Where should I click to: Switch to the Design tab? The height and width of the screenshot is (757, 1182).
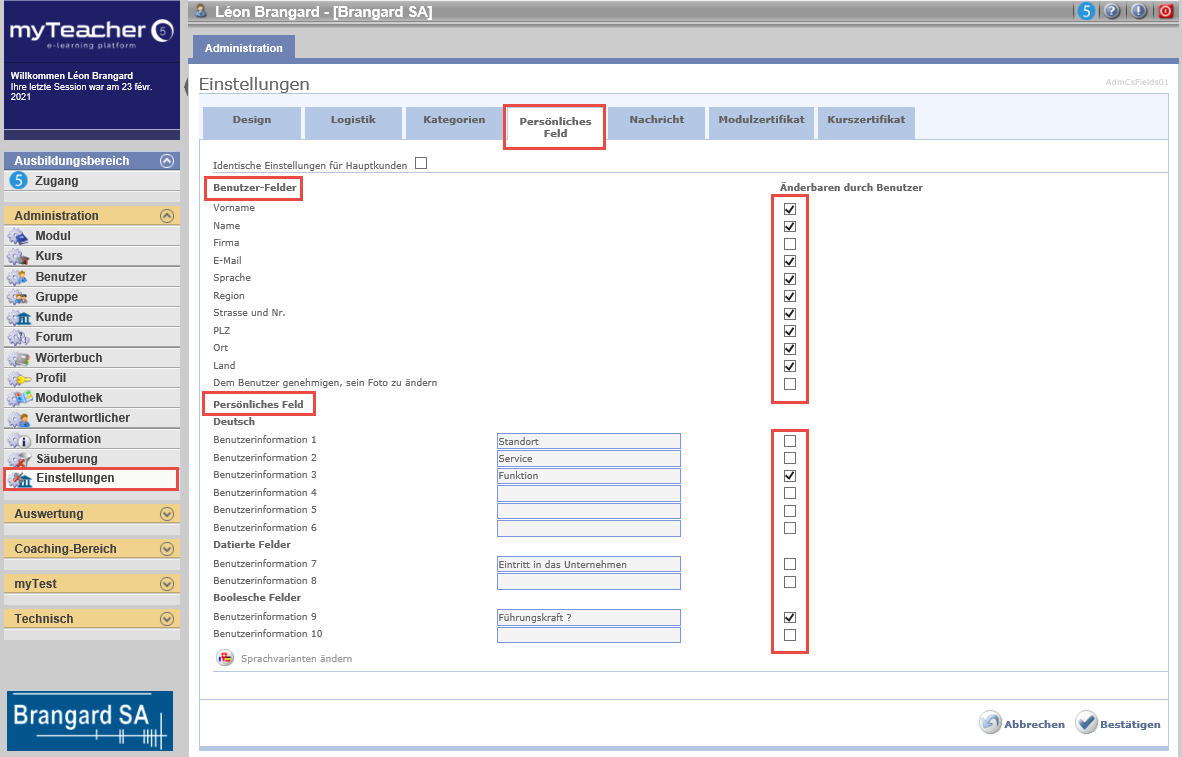[252, 120]
